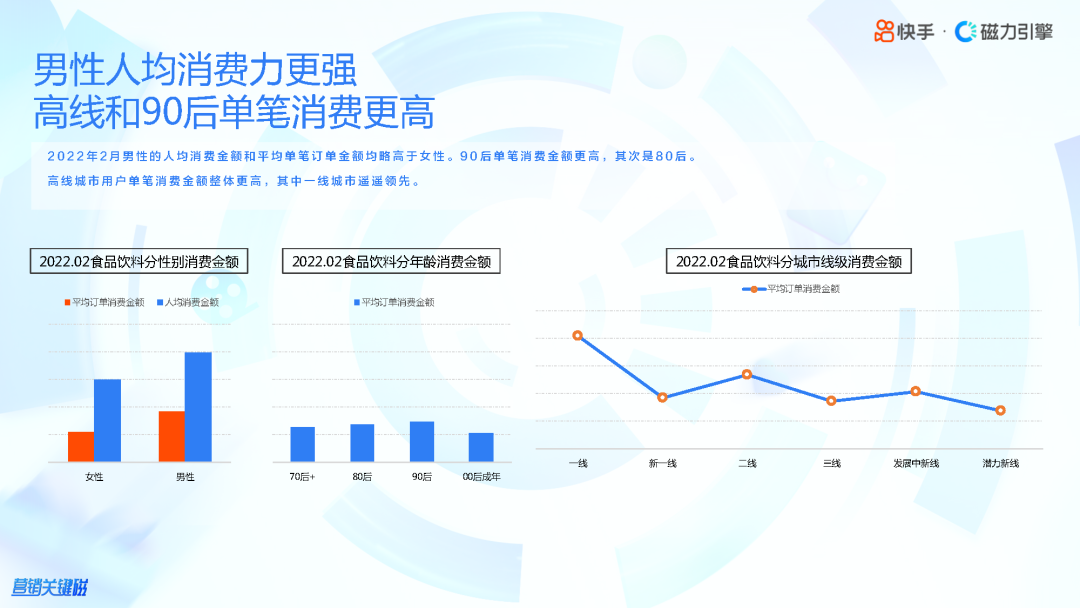Click the line chart legend marker
Viewport: 1080px width, 608px height.
[x=754, y=289]
